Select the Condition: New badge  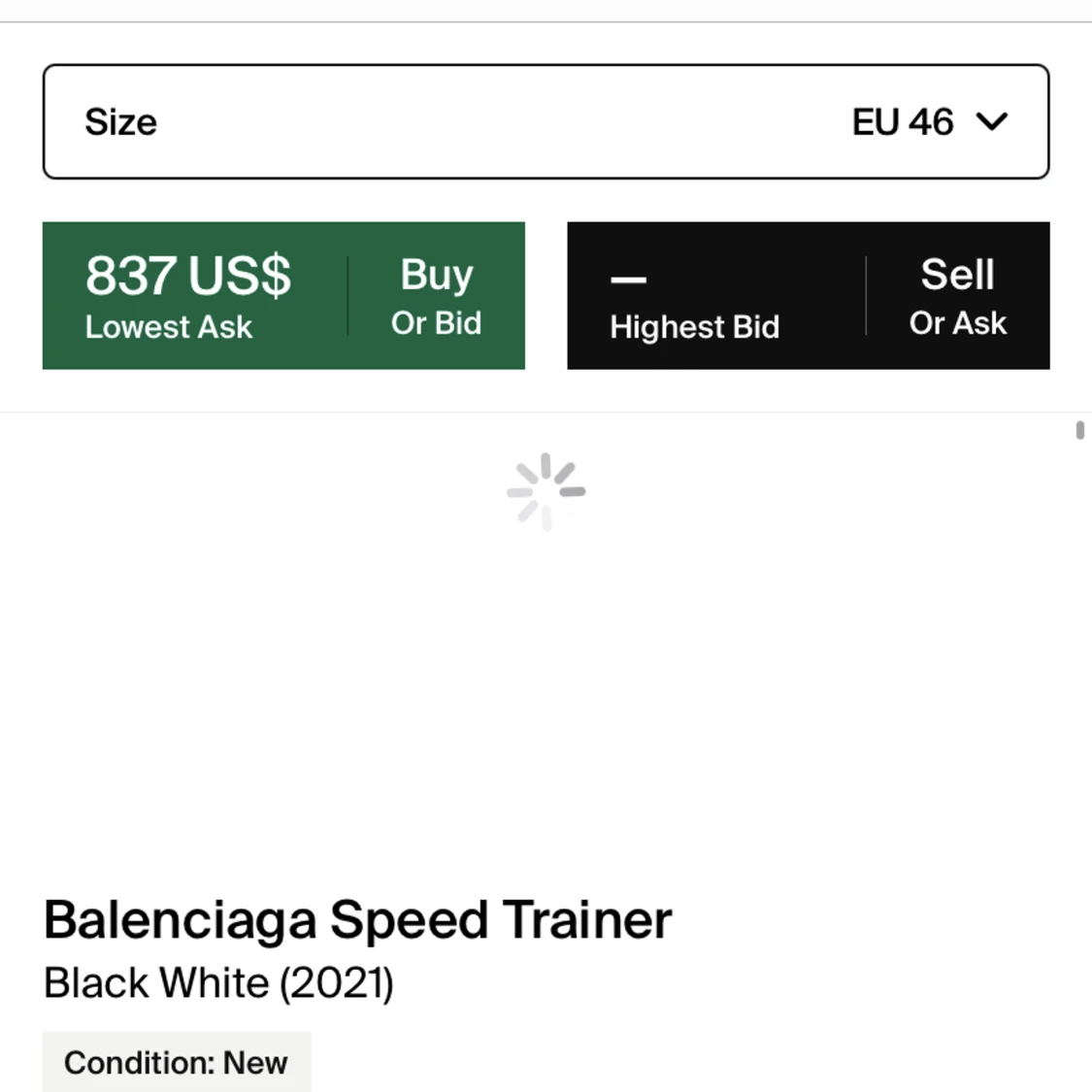pyautogui.click(x=176, y=1062)
